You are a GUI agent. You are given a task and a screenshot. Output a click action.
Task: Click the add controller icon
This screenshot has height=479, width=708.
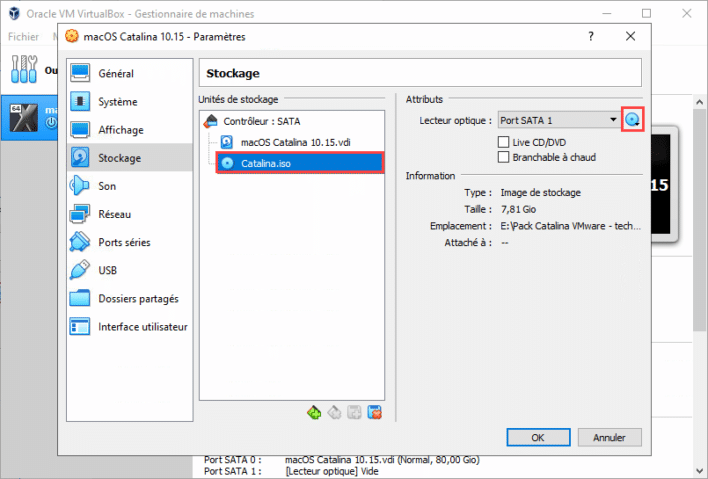(314, 413)
